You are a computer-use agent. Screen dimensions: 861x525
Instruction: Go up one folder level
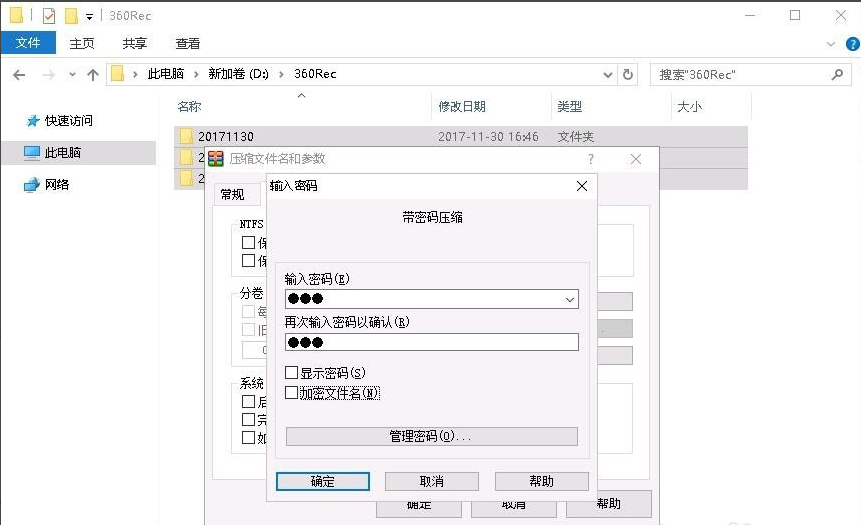(93, 75)
